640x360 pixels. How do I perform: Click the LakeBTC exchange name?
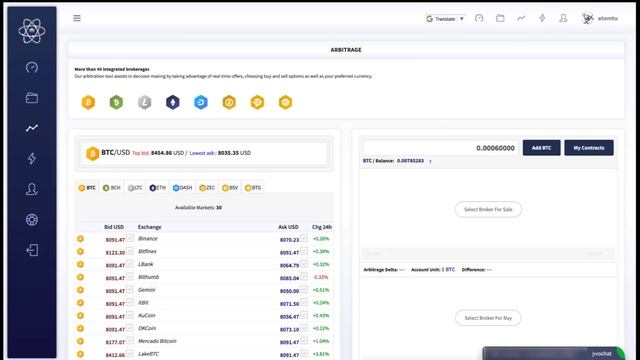point(148,354)
